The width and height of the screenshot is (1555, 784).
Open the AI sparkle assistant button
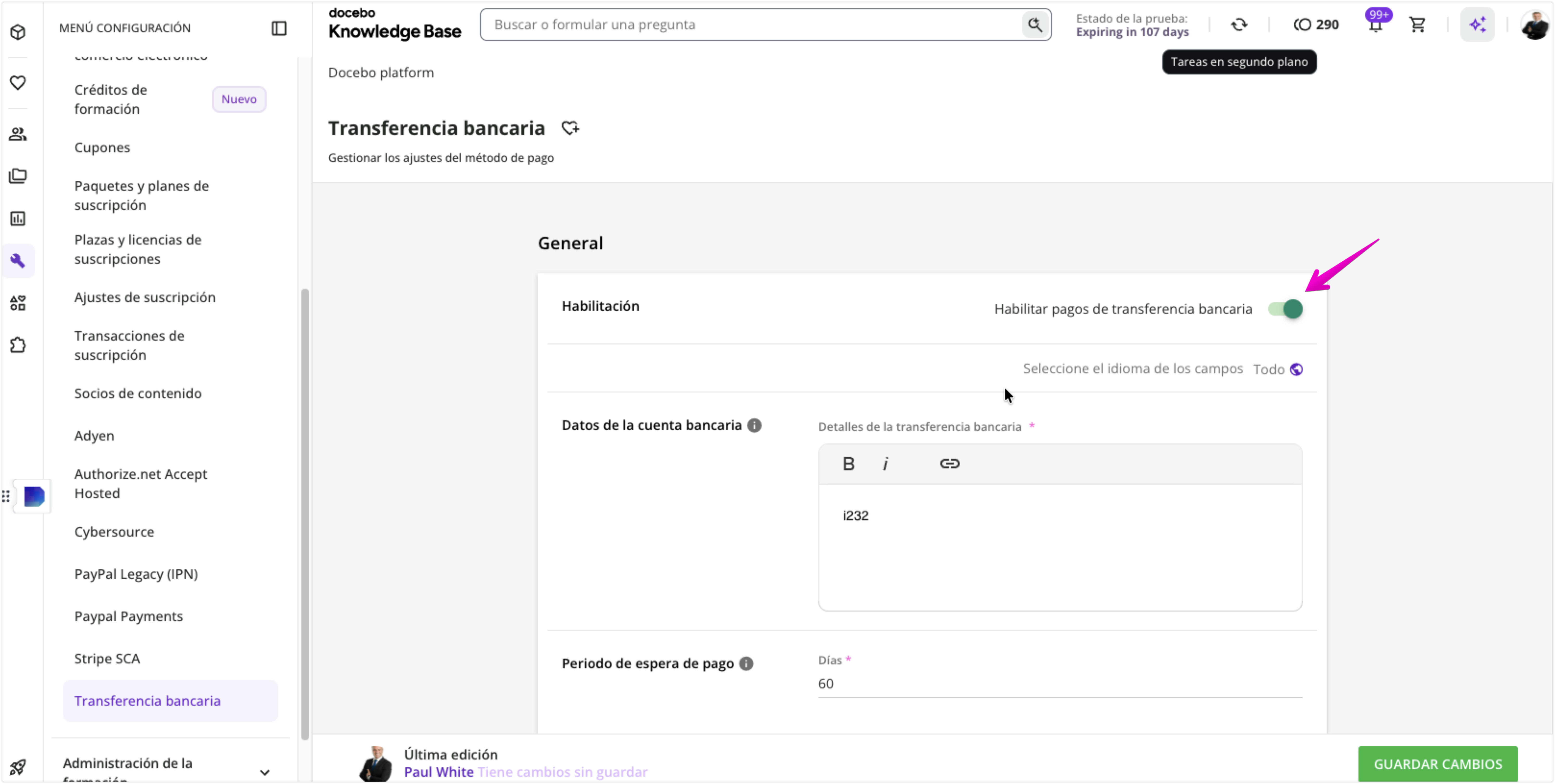click(1477, 25)
